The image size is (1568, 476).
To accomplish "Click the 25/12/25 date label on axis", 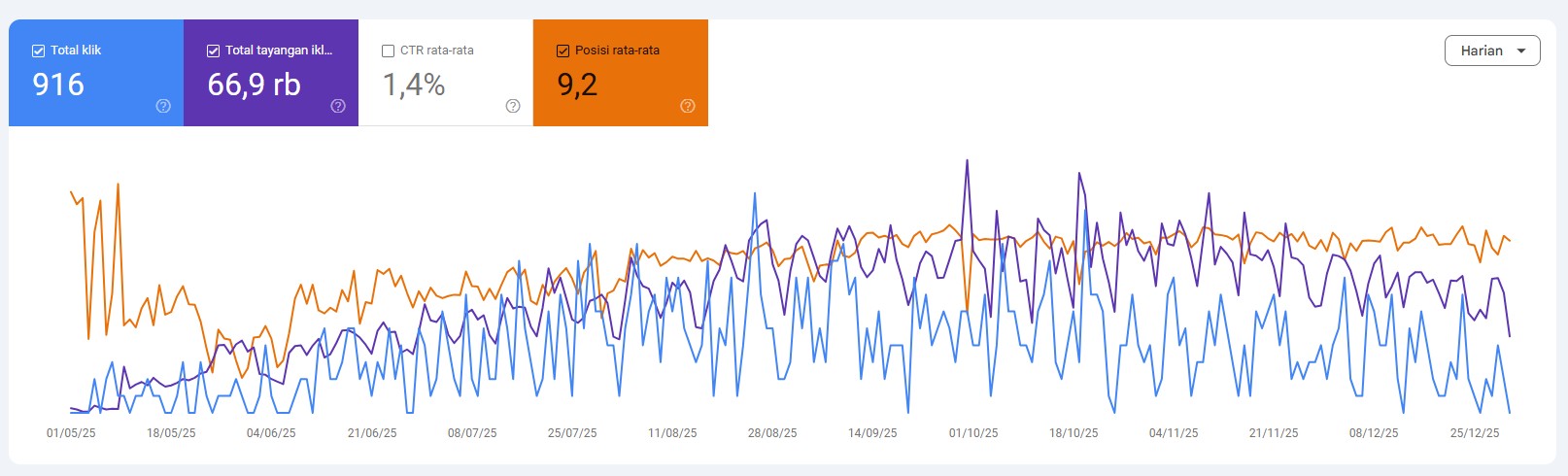I will point(1475,433).
